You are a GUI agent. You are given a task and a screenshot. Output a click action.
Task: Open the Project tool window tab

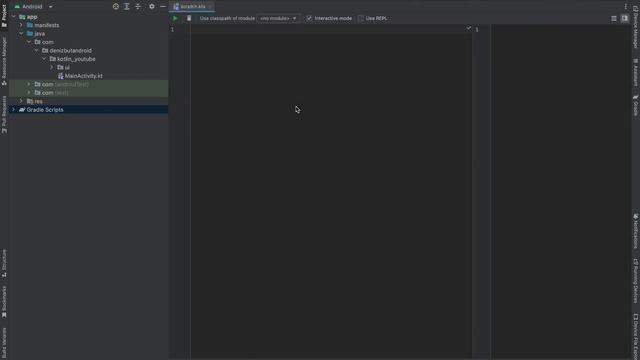(x=4, y=16)
